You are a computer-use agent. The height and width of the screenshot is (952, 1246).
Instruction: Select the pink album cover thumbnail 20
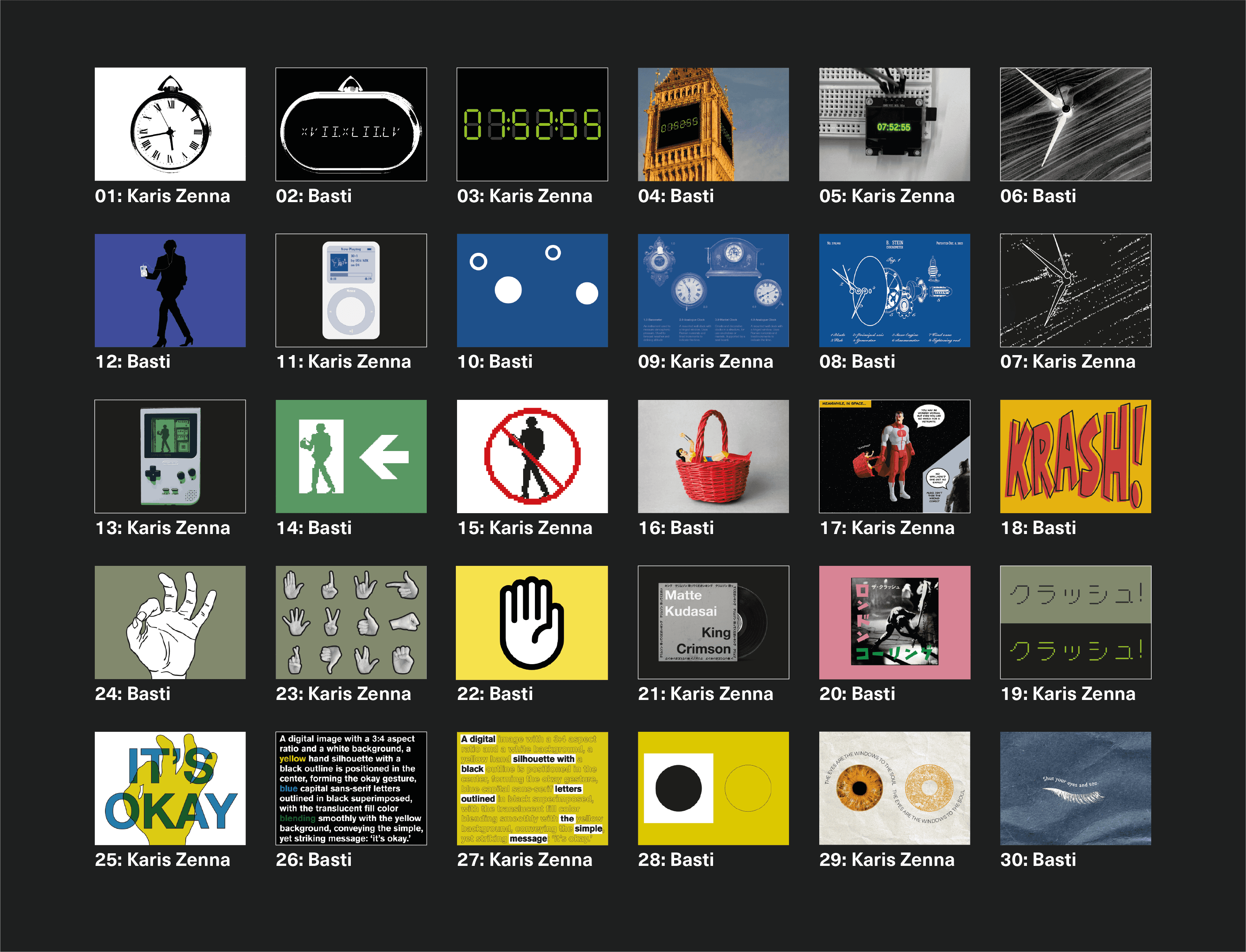point(895,622)
